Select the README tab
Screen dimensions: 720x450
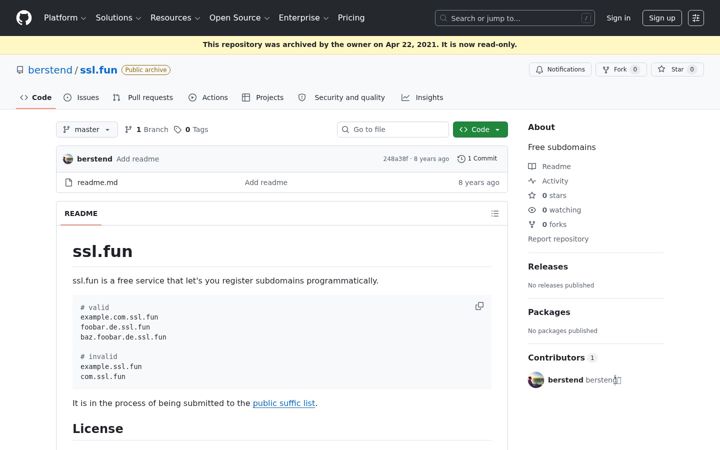click(81, 214)
